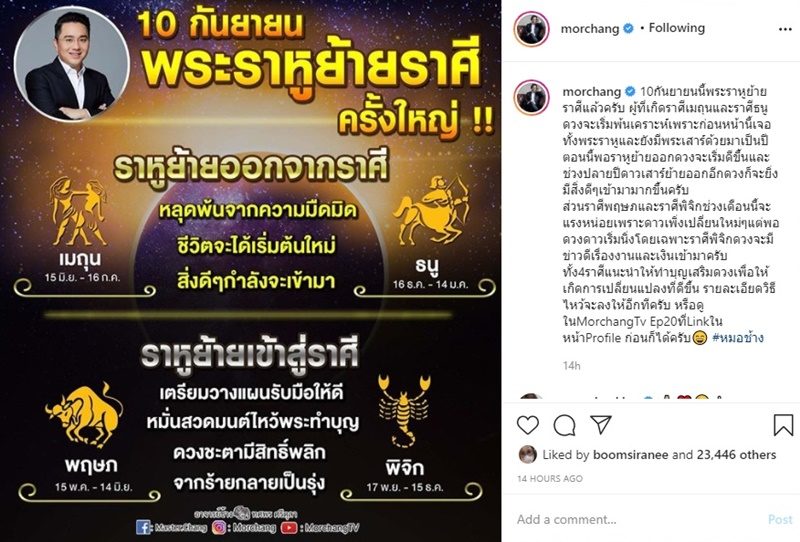The image size is (800, 542).
Task: Like the post with the heart icon
Action: click(x=528, y=425)
